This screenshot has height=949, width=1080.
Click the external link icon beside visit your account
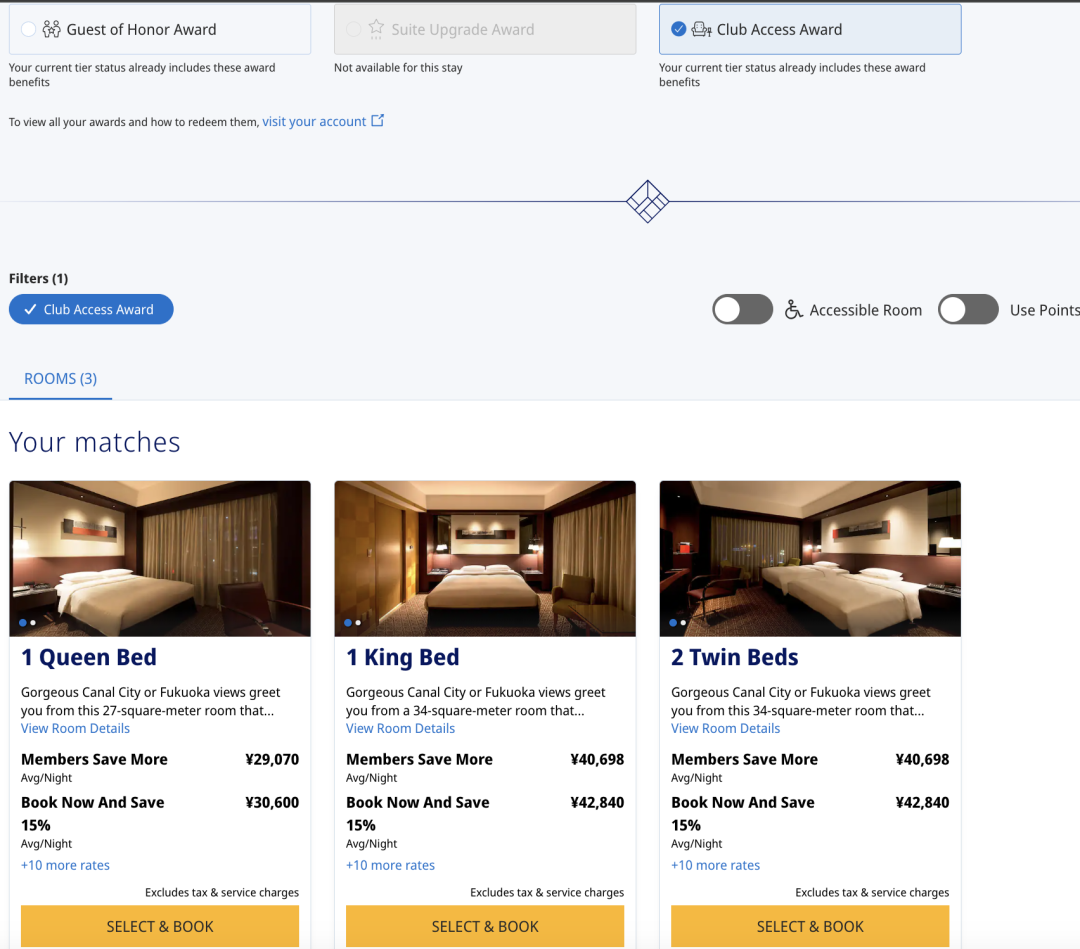click(x=377, y=121)
